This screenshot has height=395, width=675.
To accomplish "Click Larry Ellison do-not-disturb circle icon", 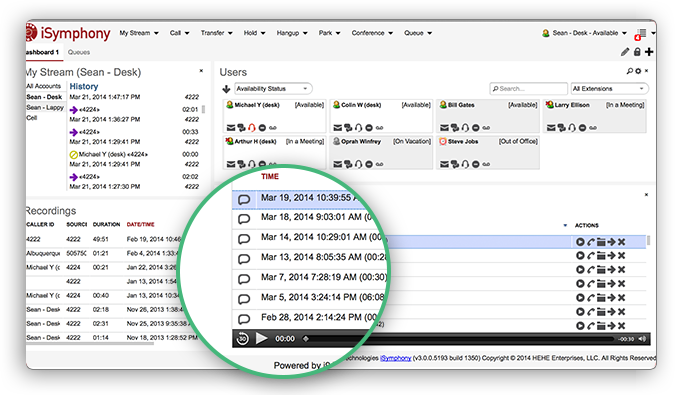I will (582, 128).
